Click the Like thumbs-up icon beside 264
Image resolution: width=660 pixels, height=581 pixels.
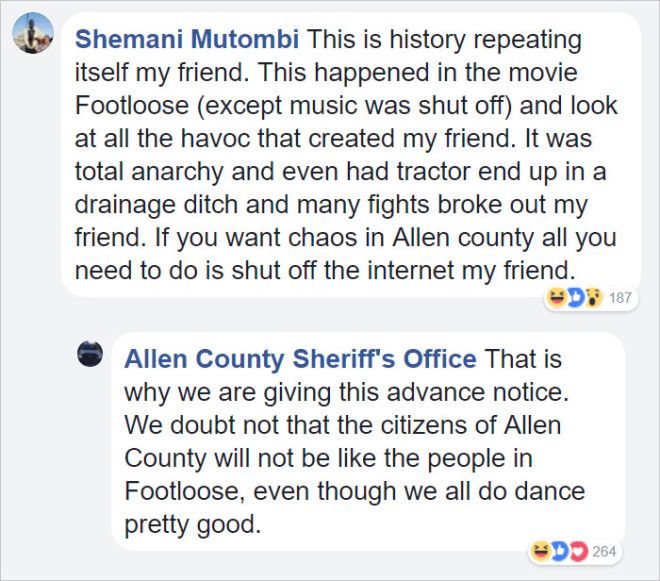tap(559, 551)
